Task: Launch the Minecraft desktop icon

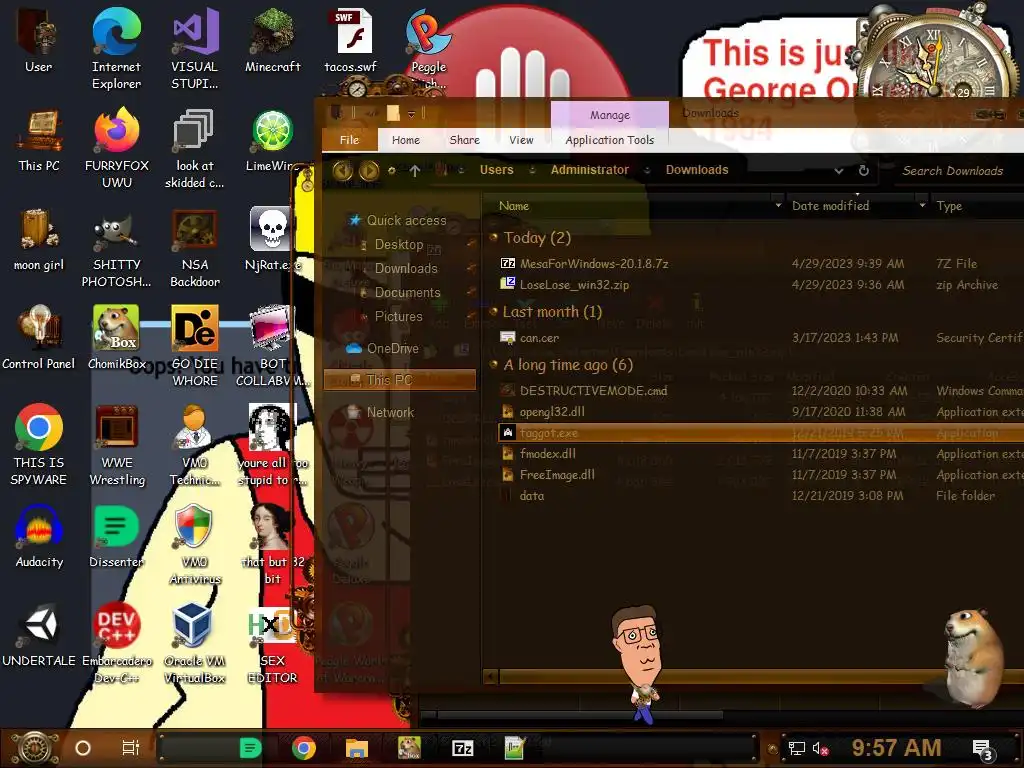Action: (272, 40)
